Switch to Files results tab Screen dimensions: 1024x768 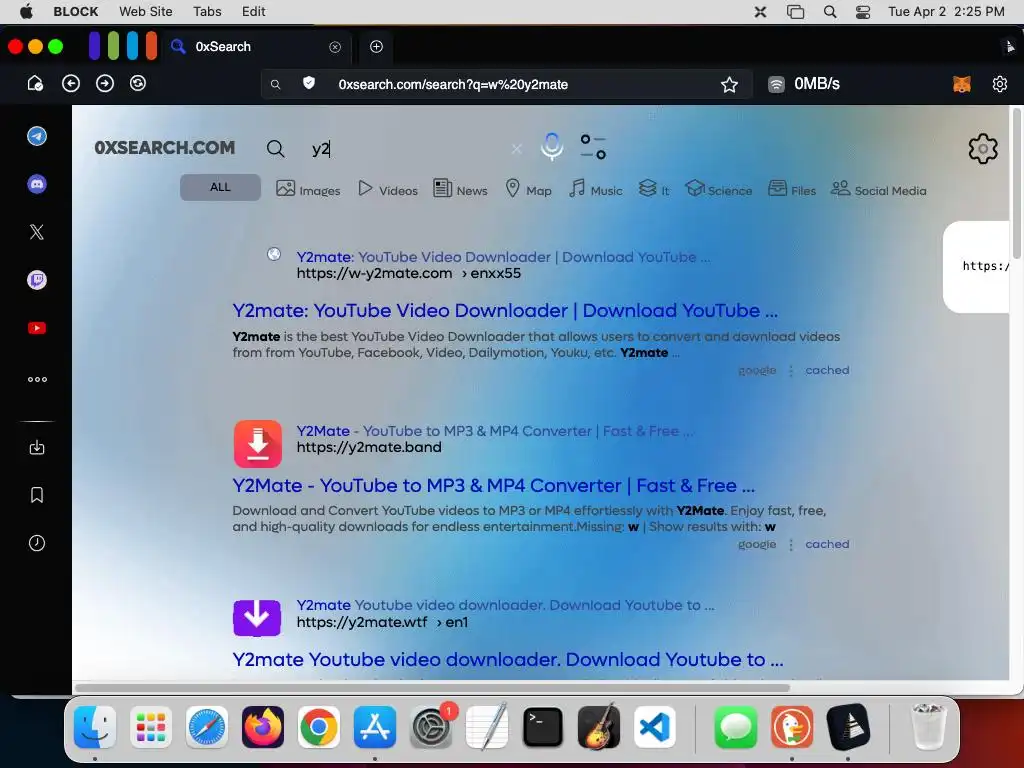pyautogui.click(x=792, y=189)
